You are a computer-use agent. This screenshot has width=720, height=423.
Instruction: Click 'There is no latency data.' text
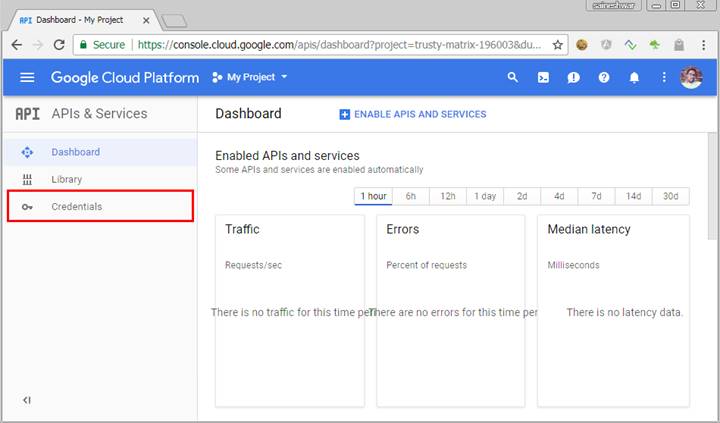coord(624,313)
